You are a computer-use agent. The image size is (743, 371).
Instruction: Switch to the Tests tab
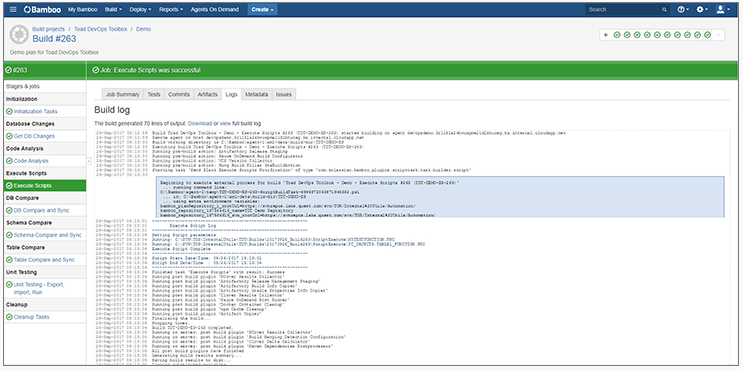(154, 94)
